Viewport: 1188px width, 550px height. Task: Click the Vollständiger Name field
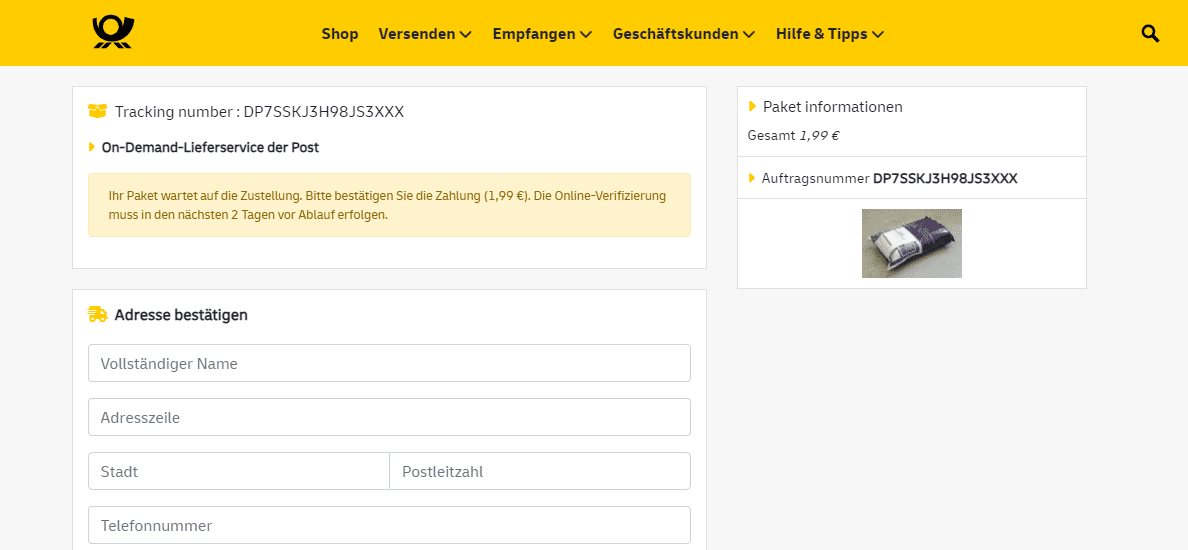389,363
